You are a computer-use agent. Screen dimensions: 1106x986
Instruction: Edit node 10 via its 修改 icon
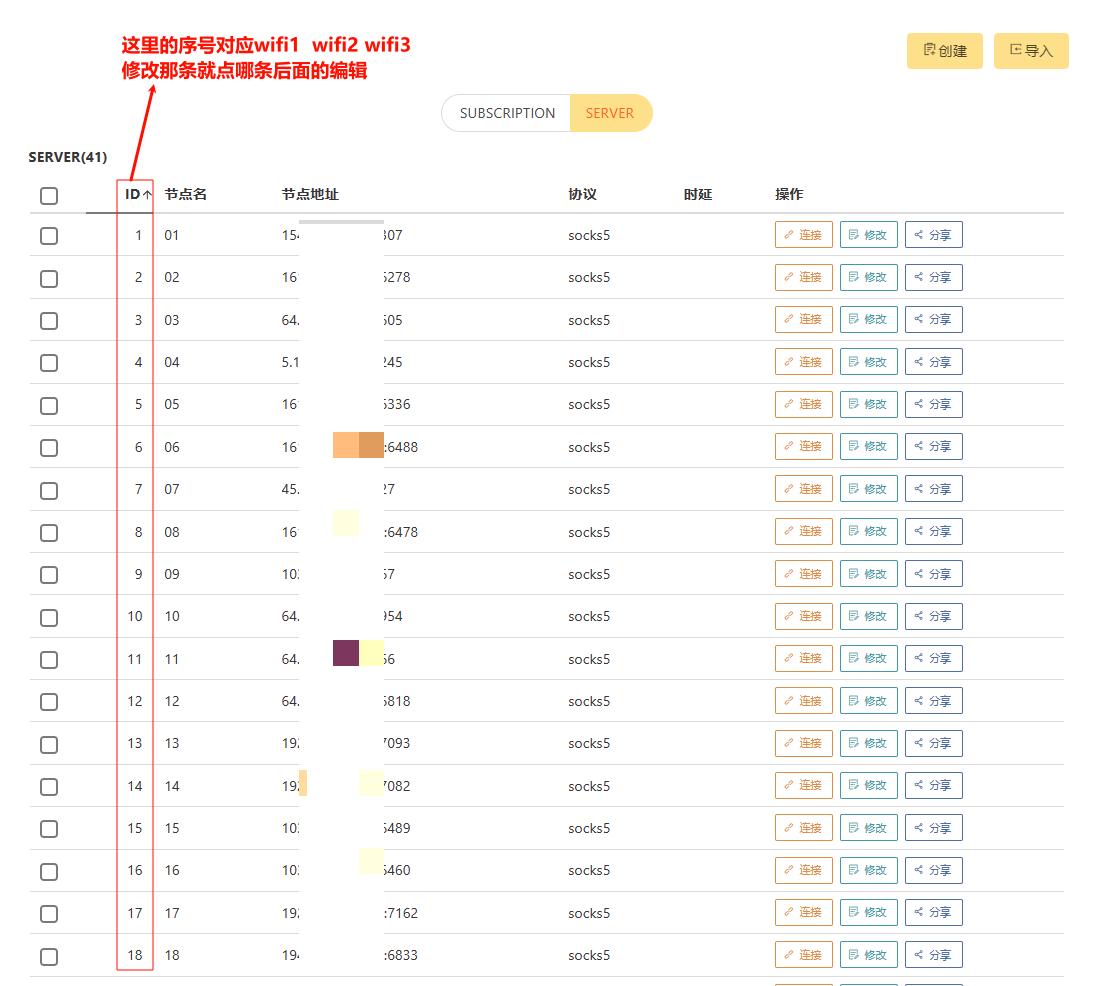[868, 616]
